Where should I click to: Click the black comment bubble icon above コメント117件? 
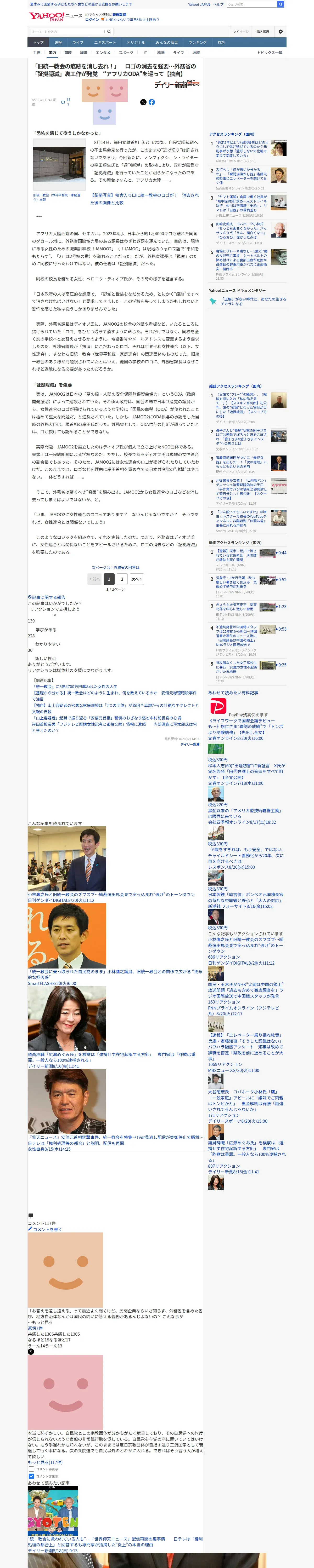[31, 1215]
